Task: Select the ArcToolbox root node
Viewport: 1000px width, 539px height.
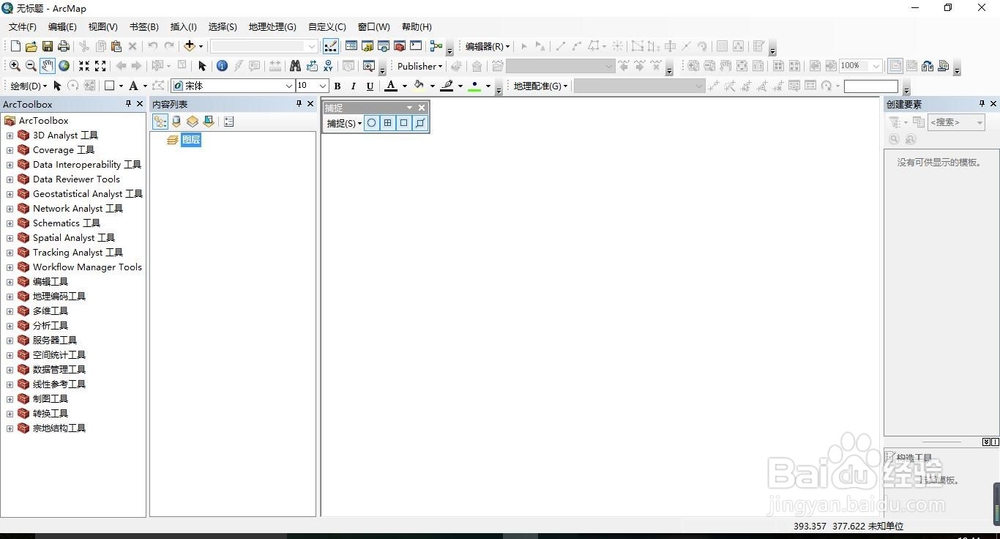Action: [x=43, y=121]
